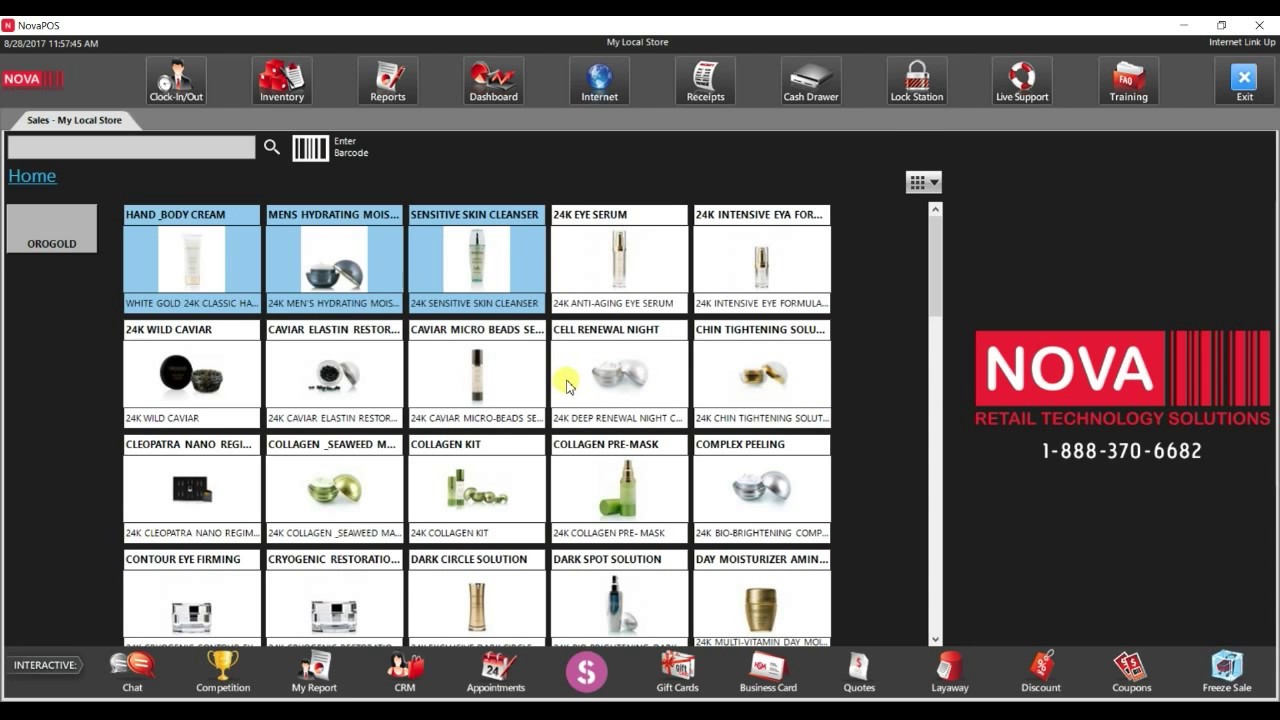Open the Coupons icon
1280x720 pixels.
click(1132, 672)
